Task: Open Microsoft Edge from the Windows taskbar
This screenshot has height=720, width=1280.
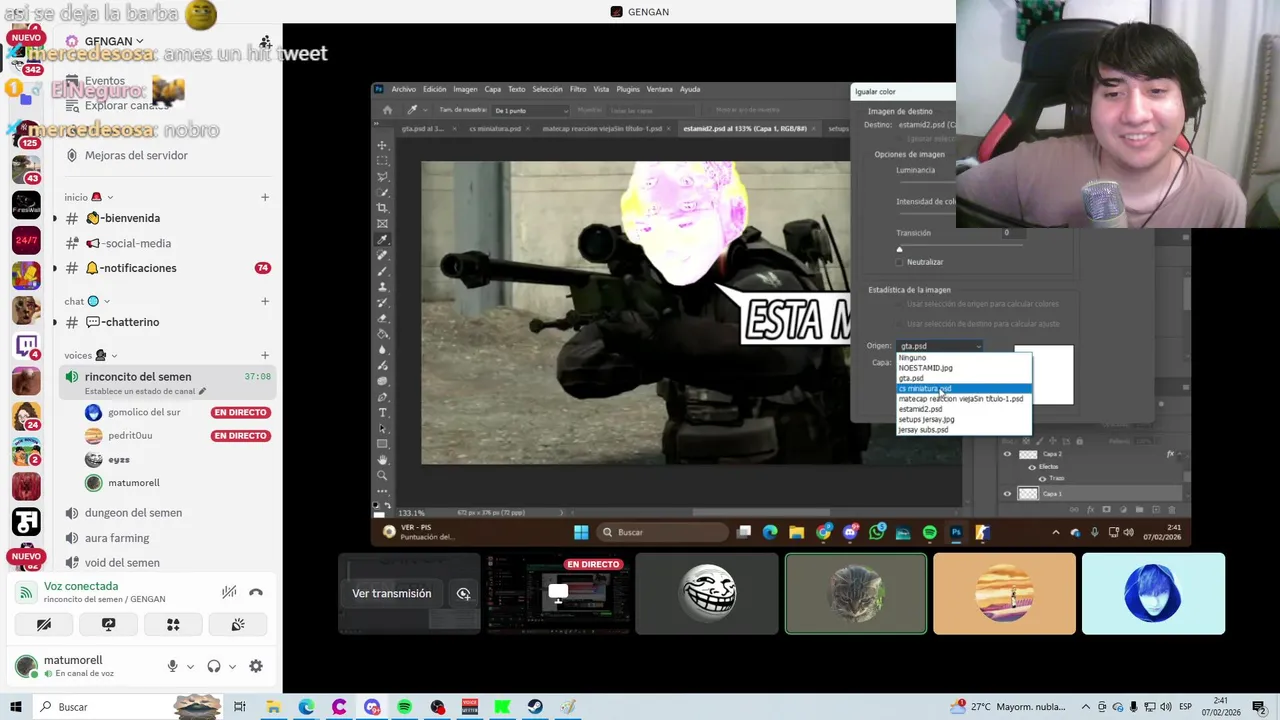Action: pyautogui.click(x=306, y=707)
